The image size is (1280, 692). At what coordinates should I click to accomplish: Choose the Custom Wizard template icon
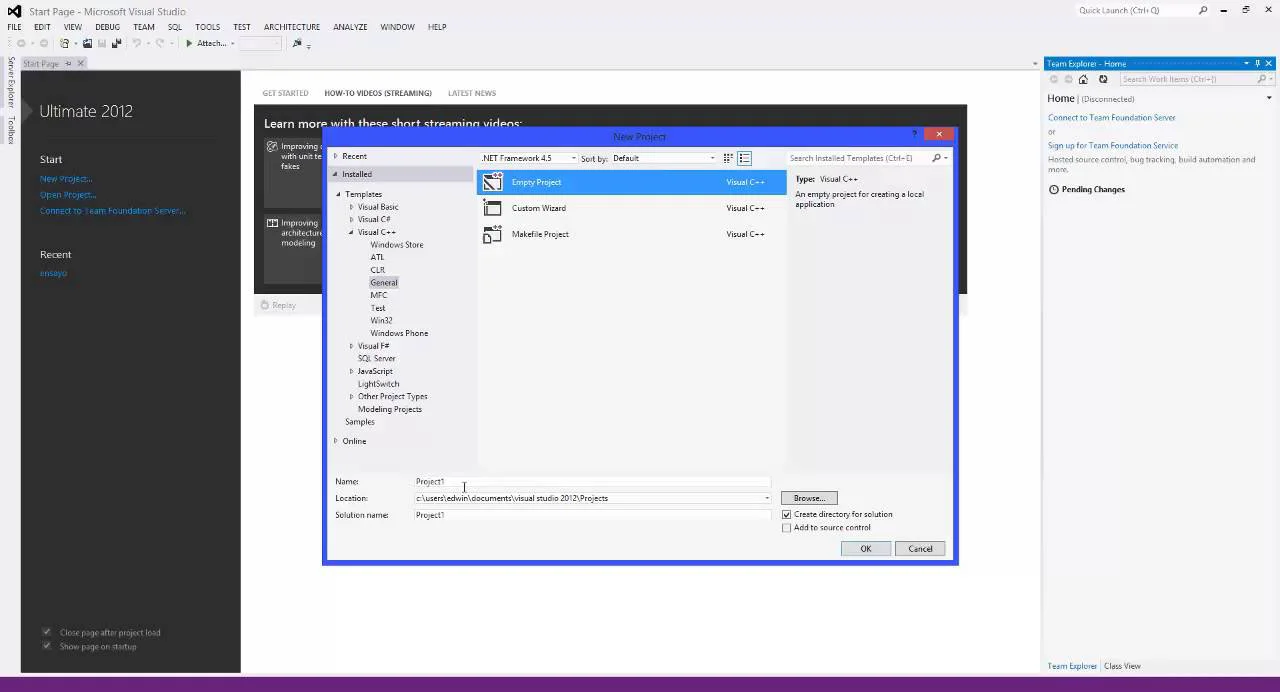tap(492, 208)
